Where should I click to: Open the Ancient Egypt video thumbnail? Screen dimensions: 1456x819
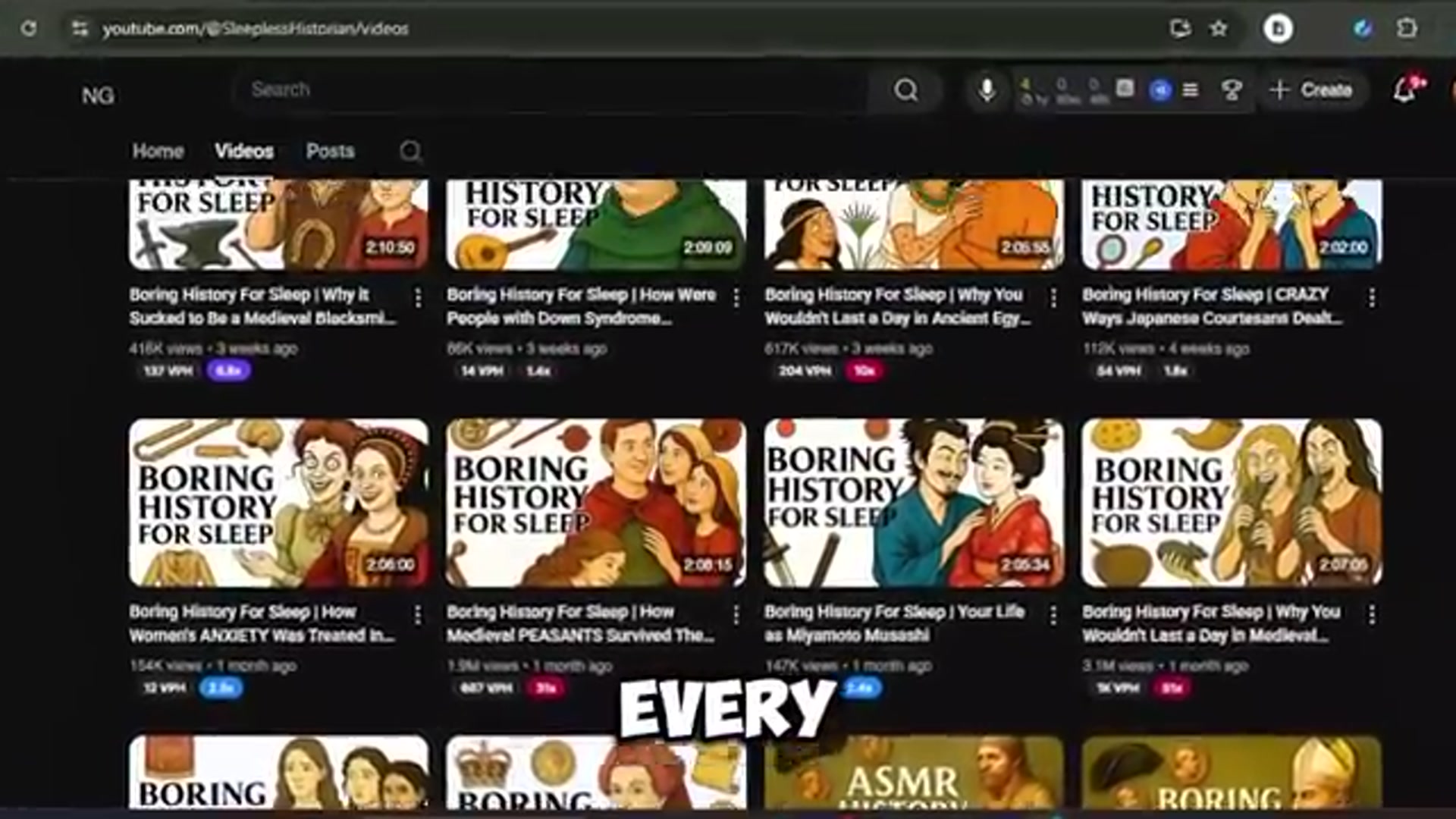click(x=914, y=224)
